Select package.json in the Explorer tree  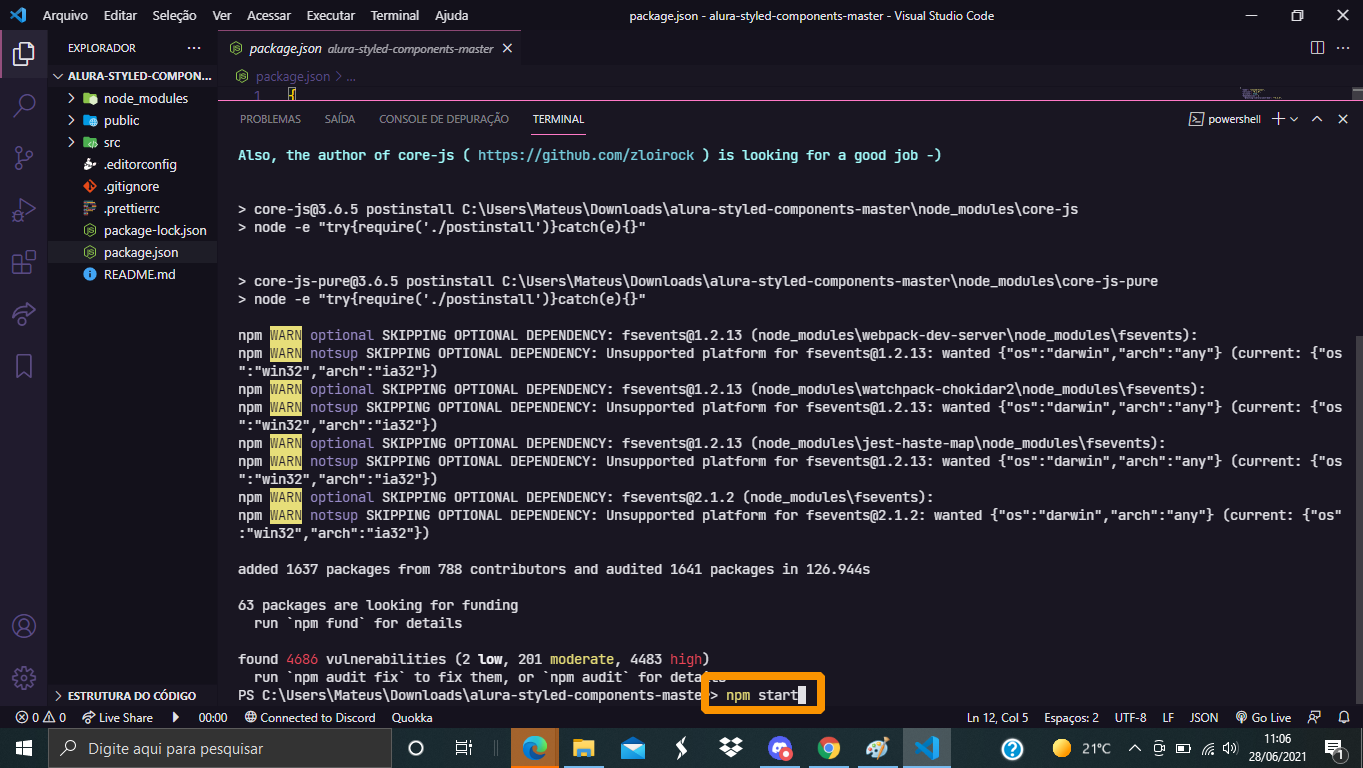pos(132,252)
